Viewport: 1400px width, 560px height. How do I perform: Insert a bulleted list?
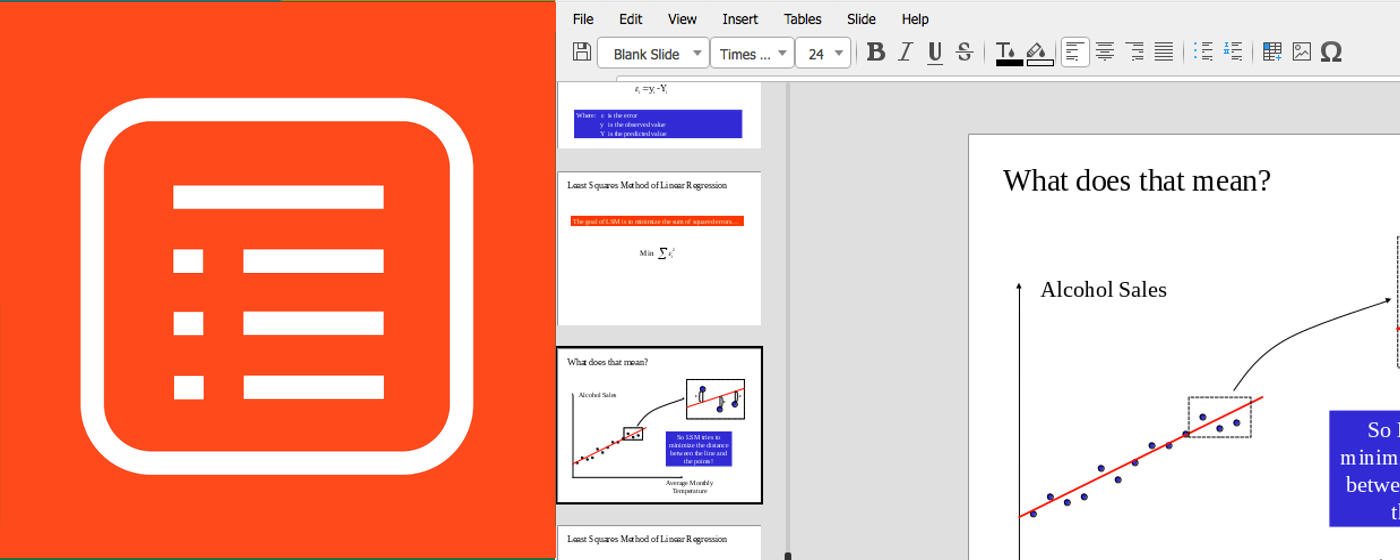(x=1203, y=52)
